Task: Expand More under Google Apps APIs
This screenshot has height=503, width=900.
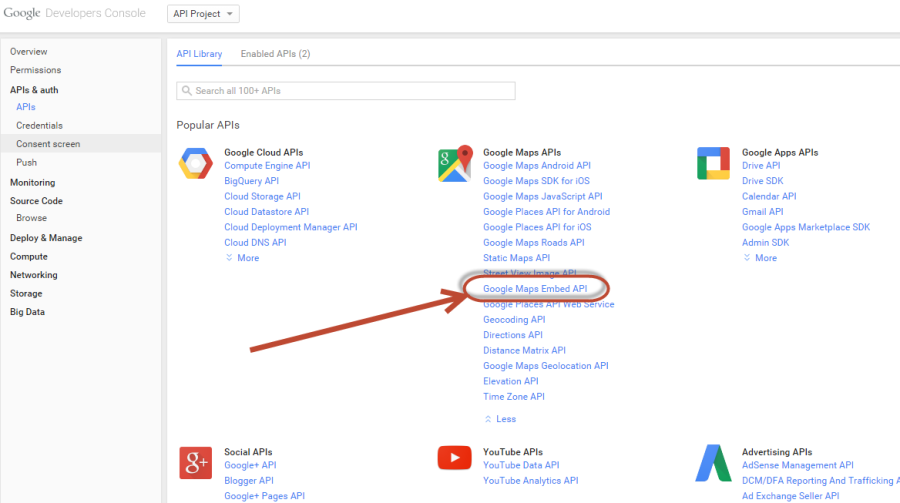Action: (760, 258)
